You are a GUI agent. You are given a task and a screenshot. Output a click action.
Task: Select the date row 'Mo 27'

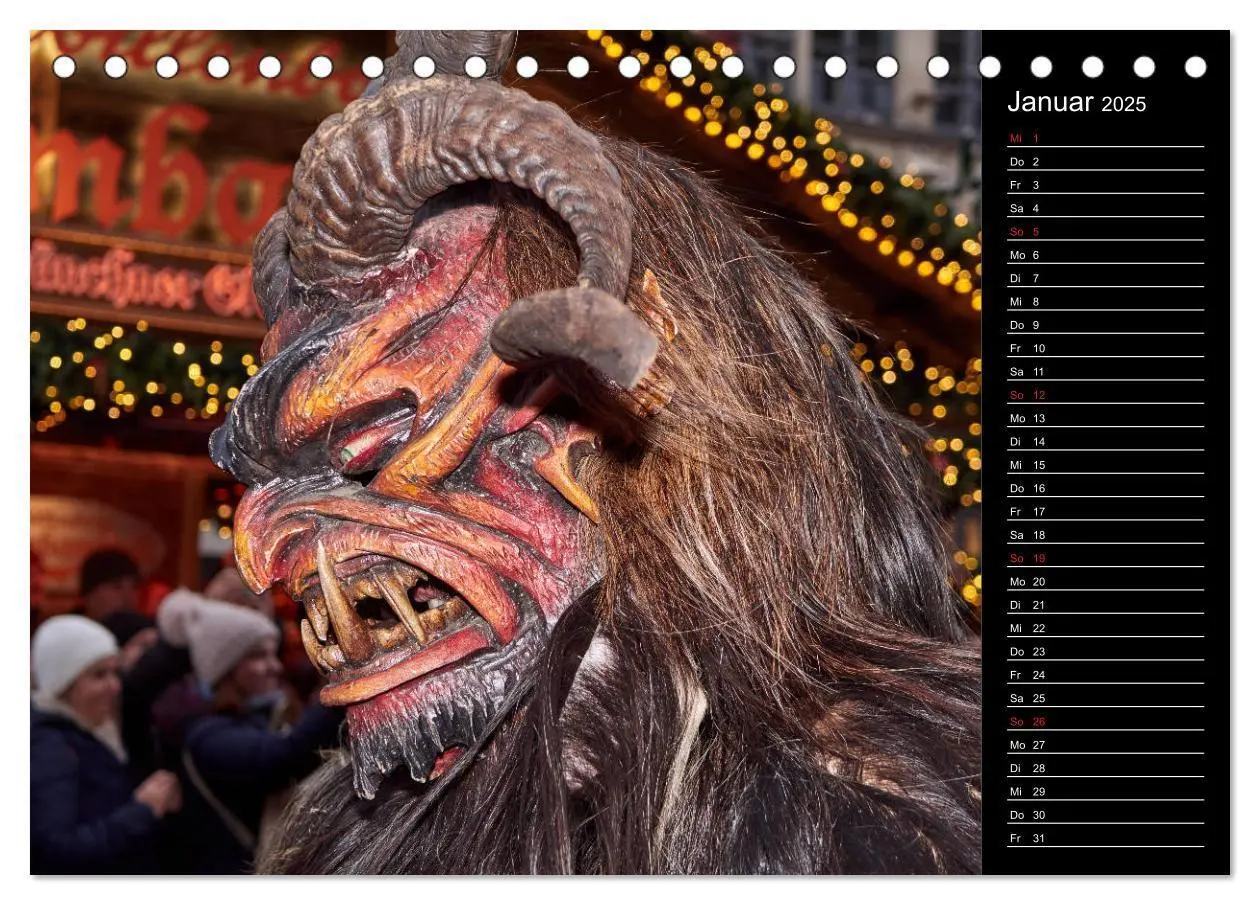(1105, 745)
